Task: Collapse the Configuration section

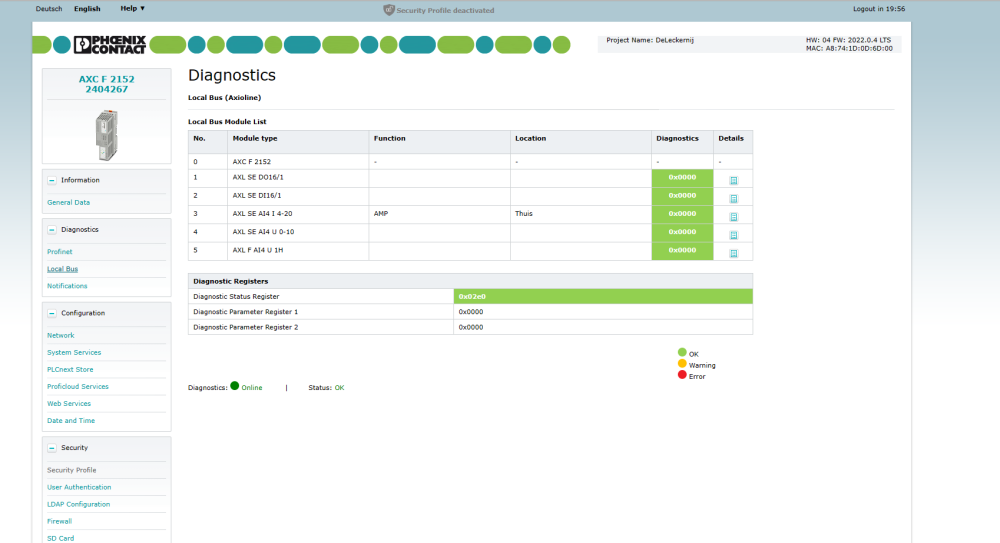Action: (52, 313)
